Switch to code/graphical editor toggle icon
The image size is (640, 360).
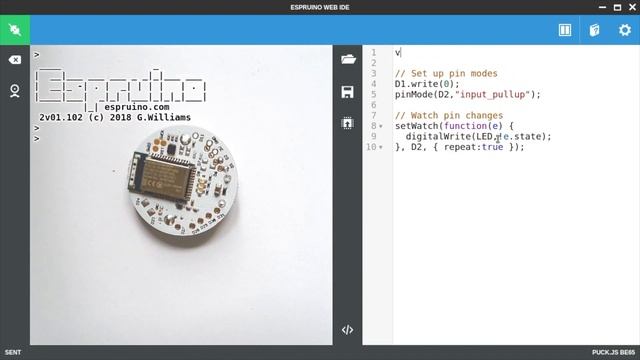click(347, 330)
